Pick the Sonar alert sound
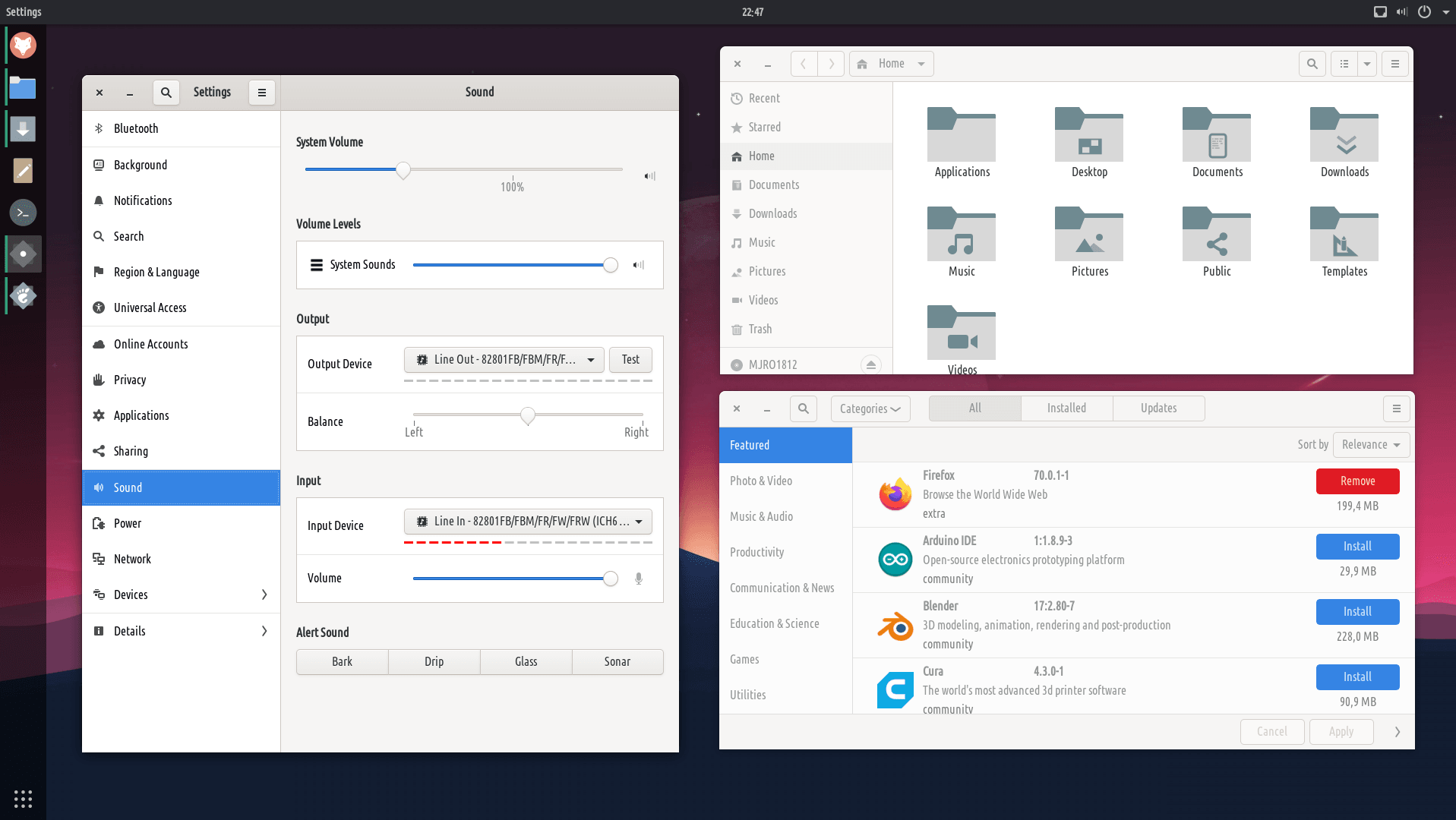The image size is (1456, 820). pyautogui.click(x=617, y=661)
